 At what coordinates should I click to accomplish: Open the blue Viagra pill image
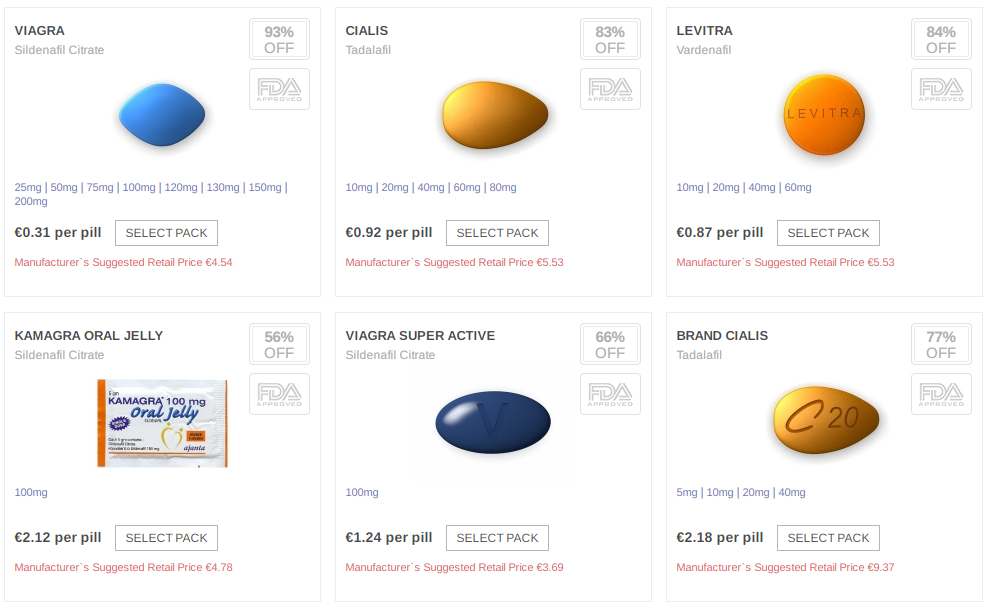[162, 116]
